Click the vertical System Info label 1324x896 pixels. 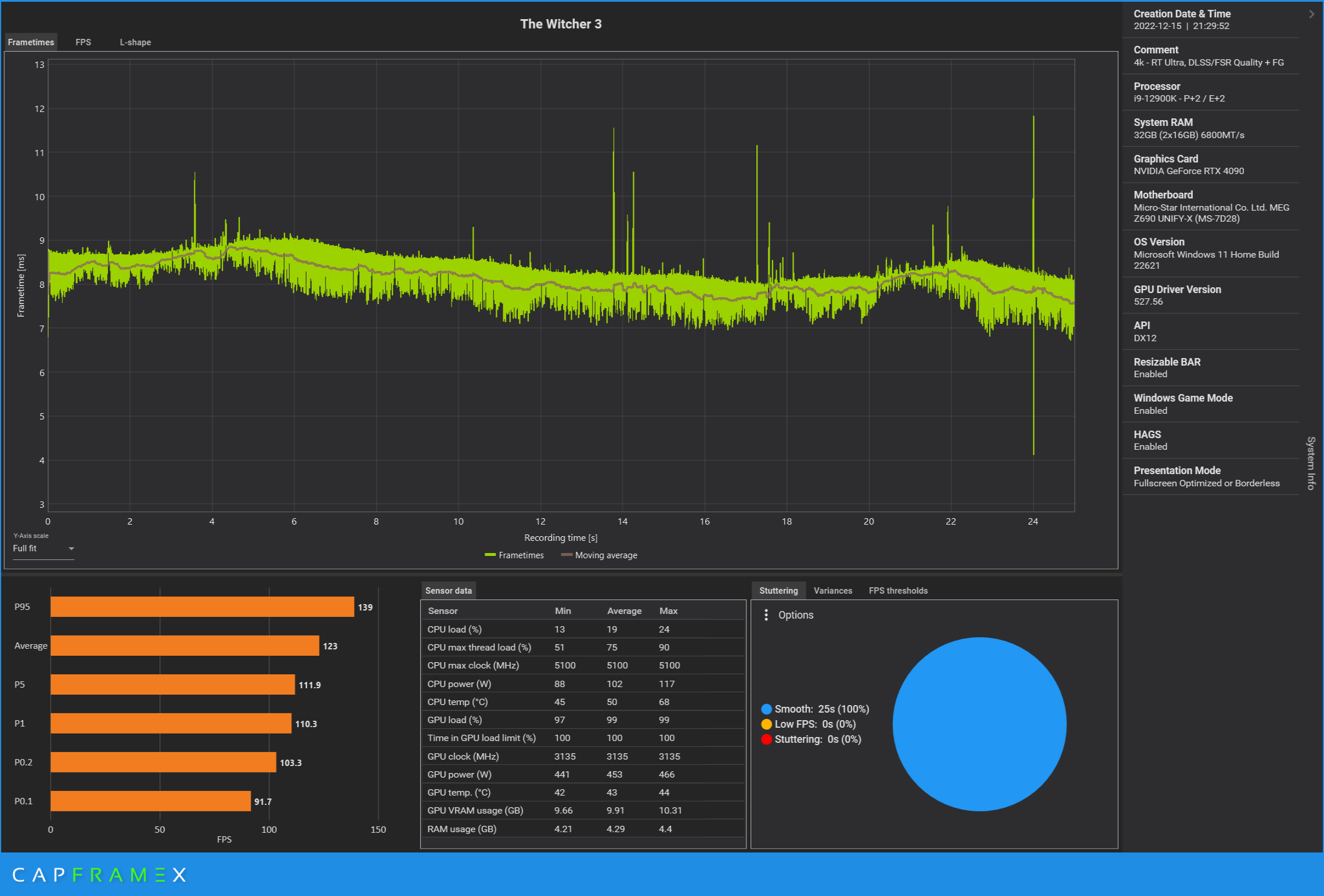(1311, 463)
